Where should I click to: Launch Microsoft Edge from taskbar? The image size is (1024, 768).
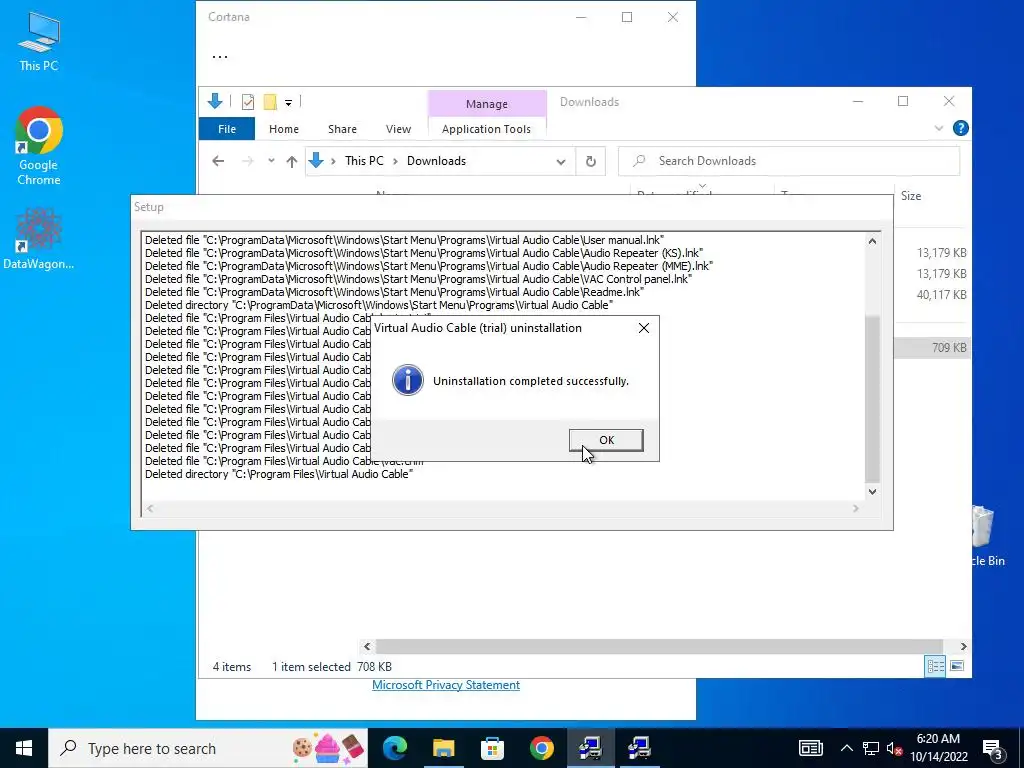pos(394,748)
